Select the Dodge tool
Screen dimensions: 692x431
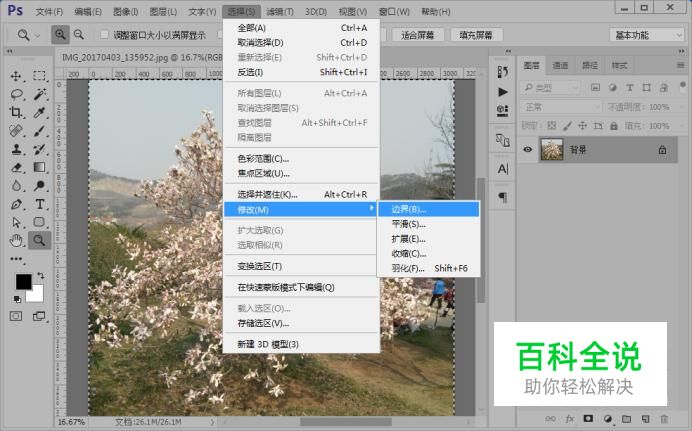point(39,186)
